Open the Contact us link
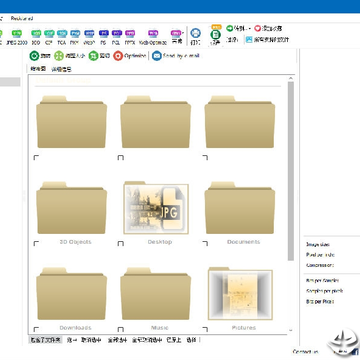360x360 pixels. point(305,352)
